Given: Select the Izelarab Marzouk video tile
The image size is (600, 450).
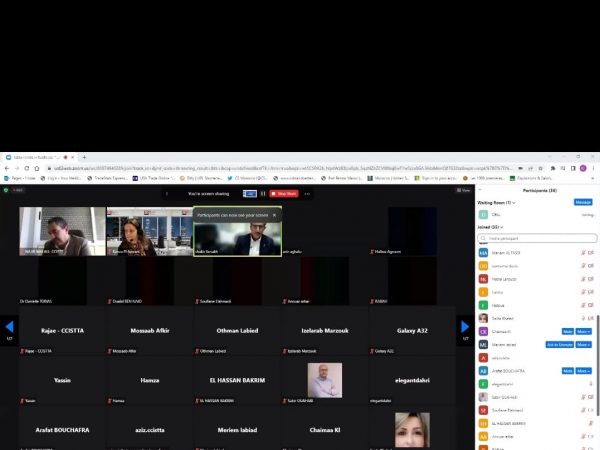Looking at the screenshot, I should pos(325,331).
